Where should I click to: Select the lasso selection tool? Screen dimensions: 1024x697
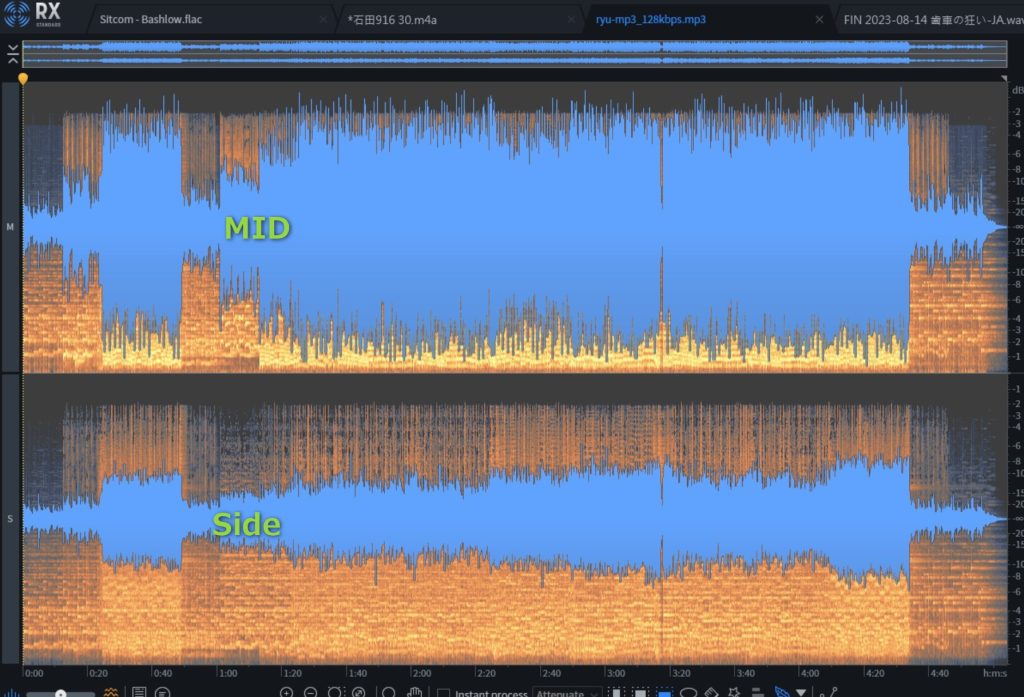click(x=688, y=692)
